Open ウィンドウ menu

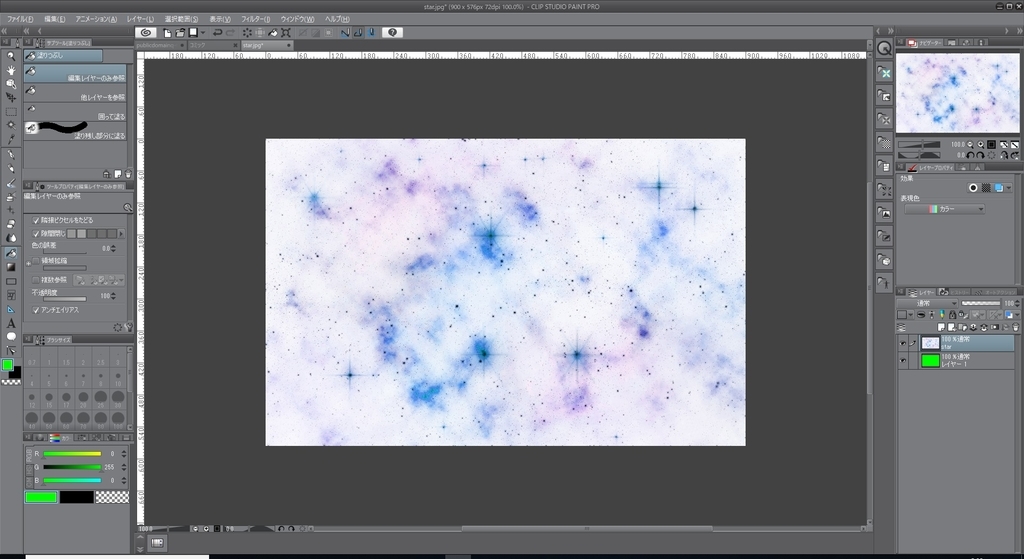[297, 20]
